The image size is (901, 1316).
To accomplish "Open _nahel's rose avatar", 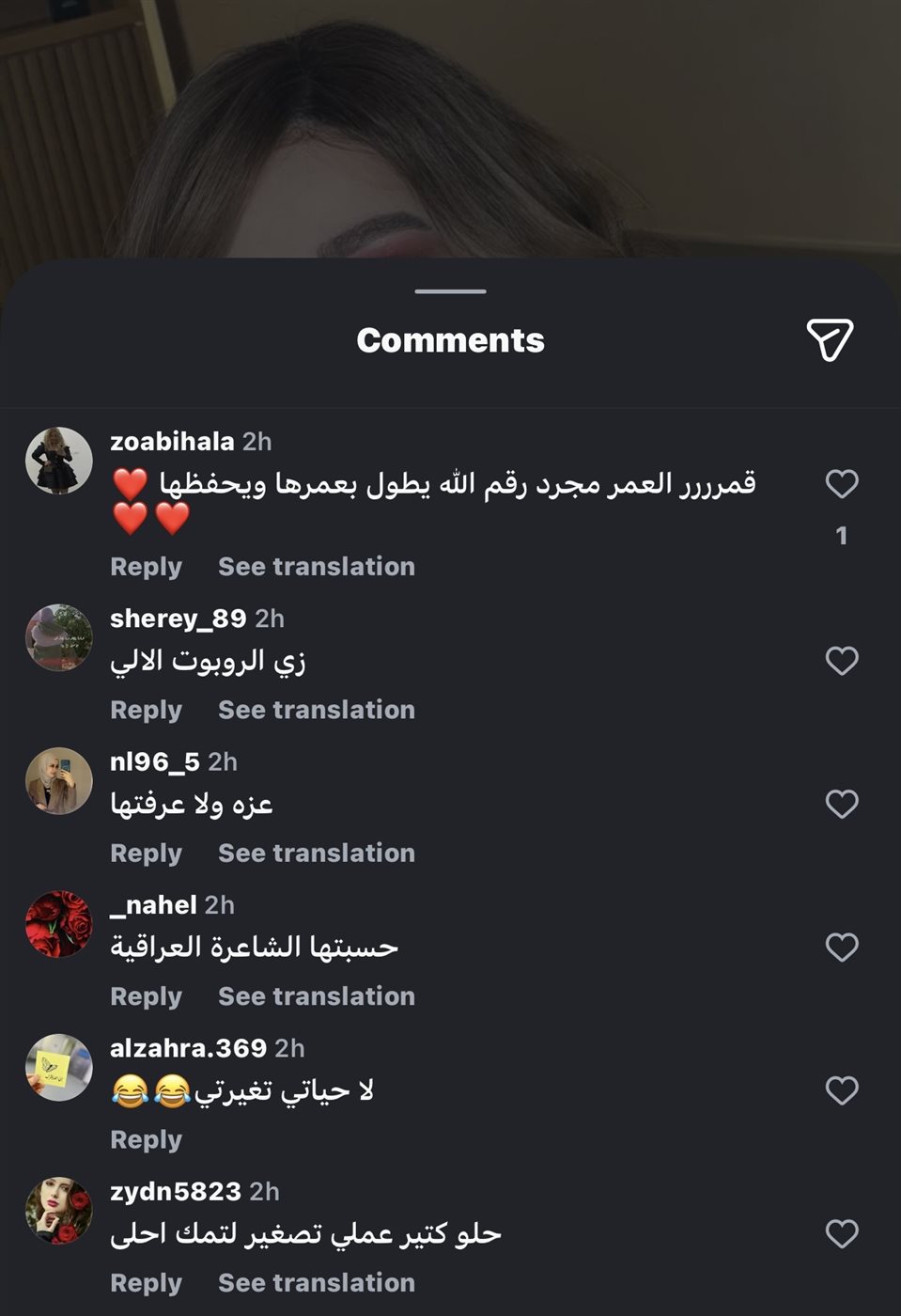I will click(59, 924).
